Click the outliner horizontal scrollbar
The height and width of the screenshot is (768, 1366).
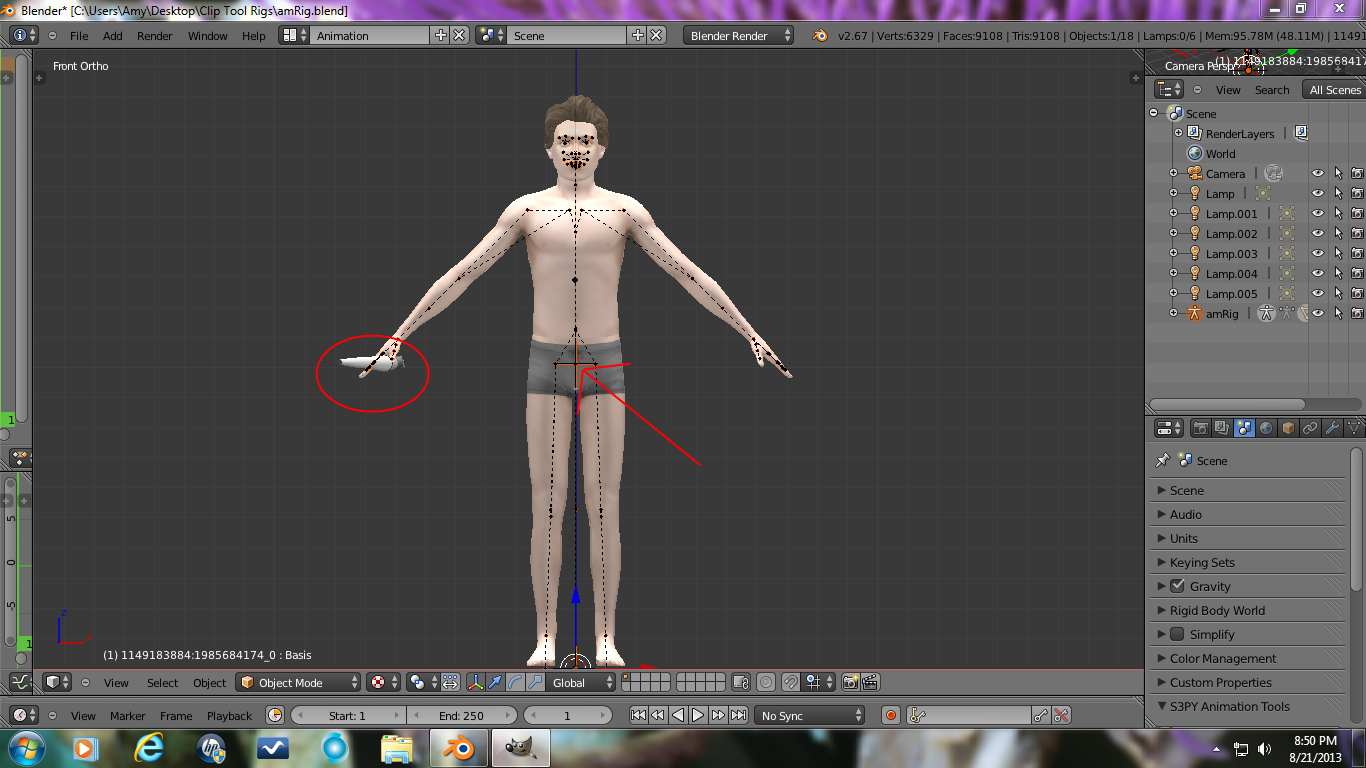pyautogui.click(x=1227, y=404)
